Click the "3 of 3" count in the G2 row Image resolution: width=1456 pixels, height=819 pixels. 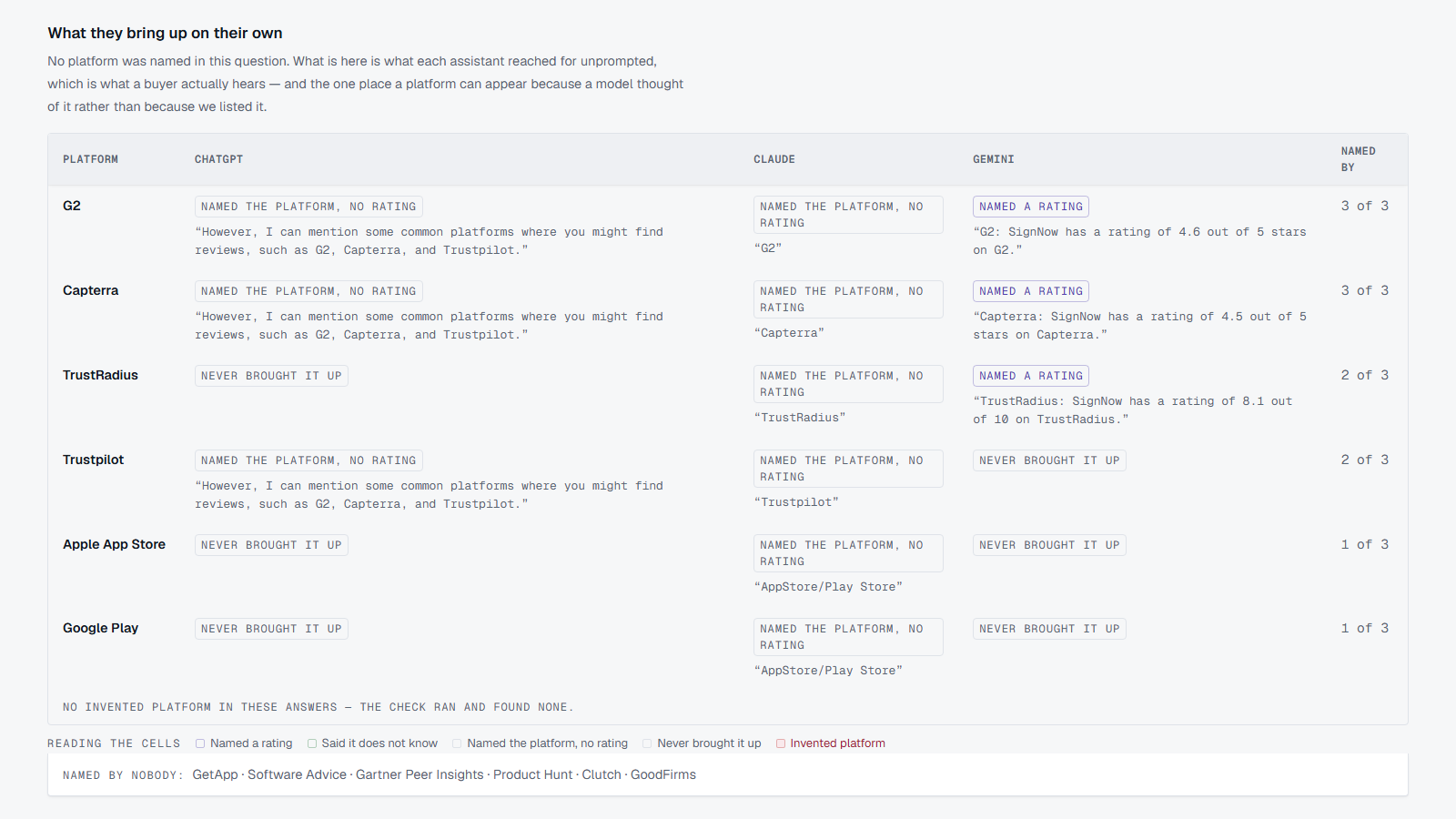(1365, 206)
